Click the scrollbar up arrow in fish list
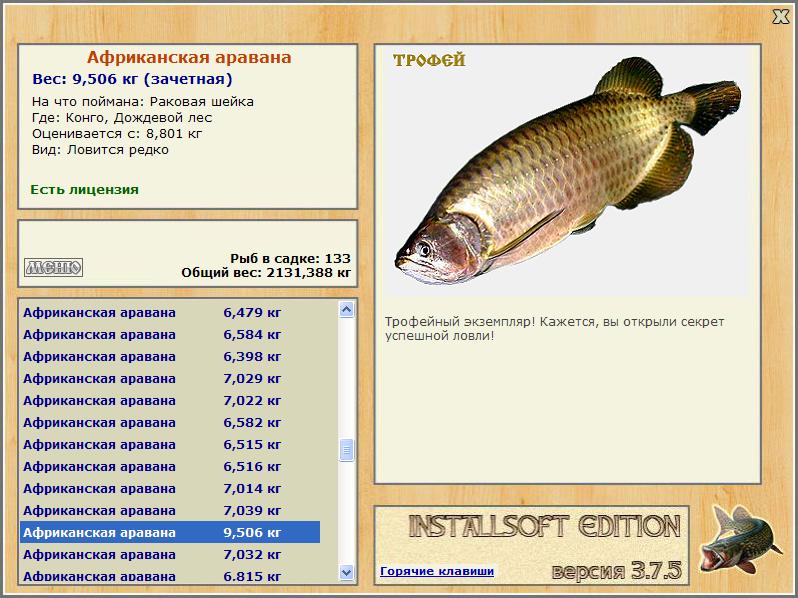The height and width of the screenshot is (598, 798). click(347, 309)
